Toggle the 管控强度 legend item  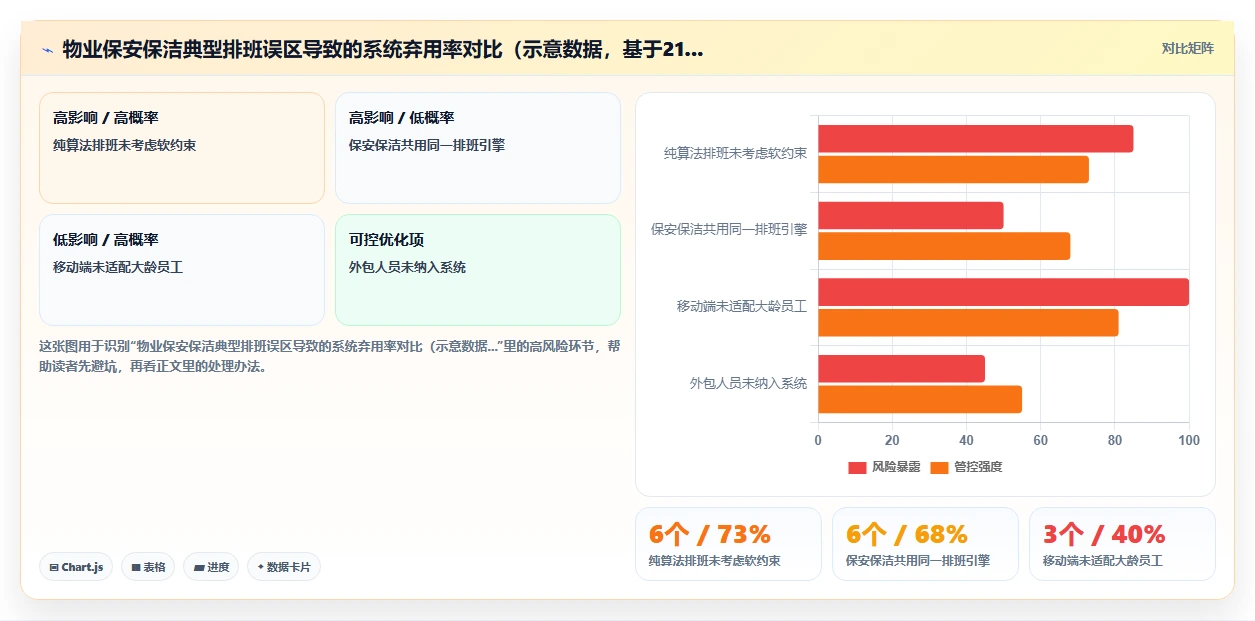pos(966,467)
